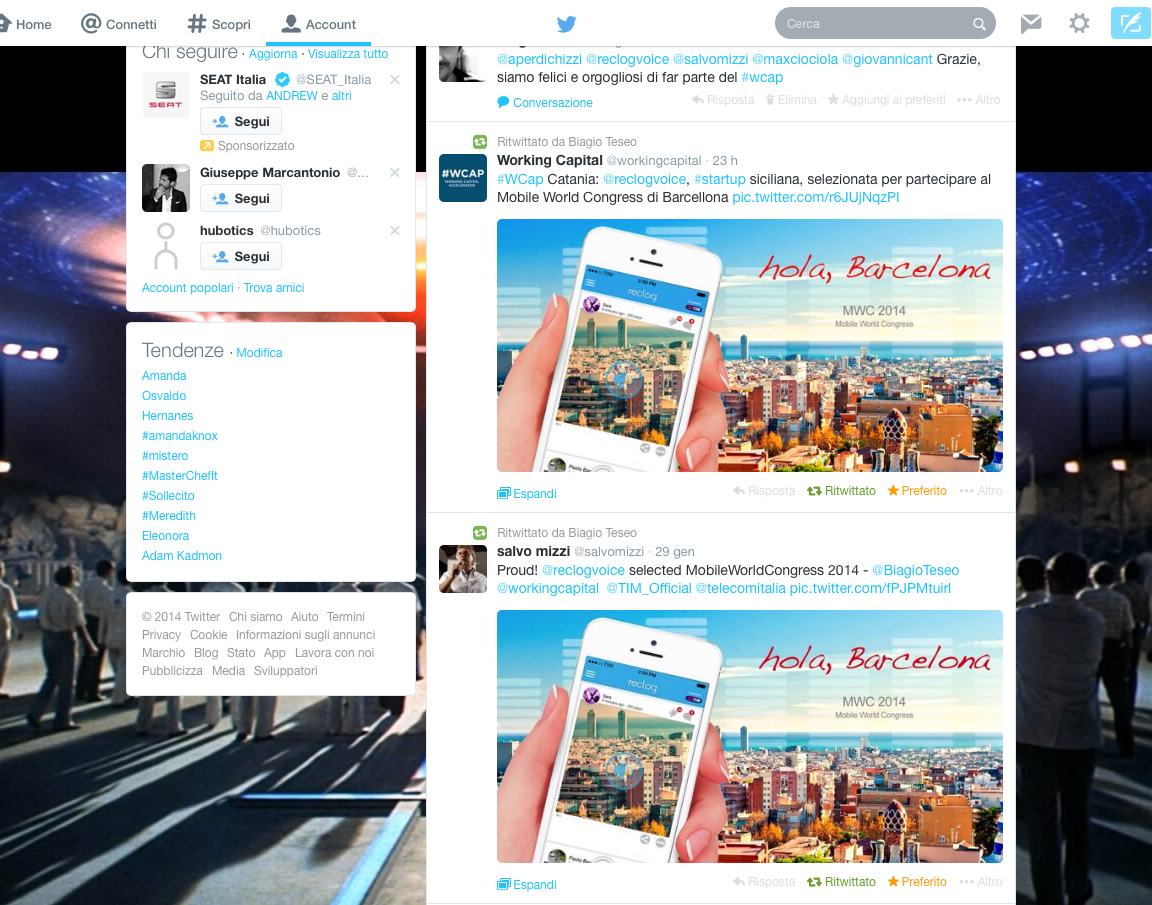Follow Giuseppe Marcantonio with Segui
The image size is (1152, 905).
(241, 198)
